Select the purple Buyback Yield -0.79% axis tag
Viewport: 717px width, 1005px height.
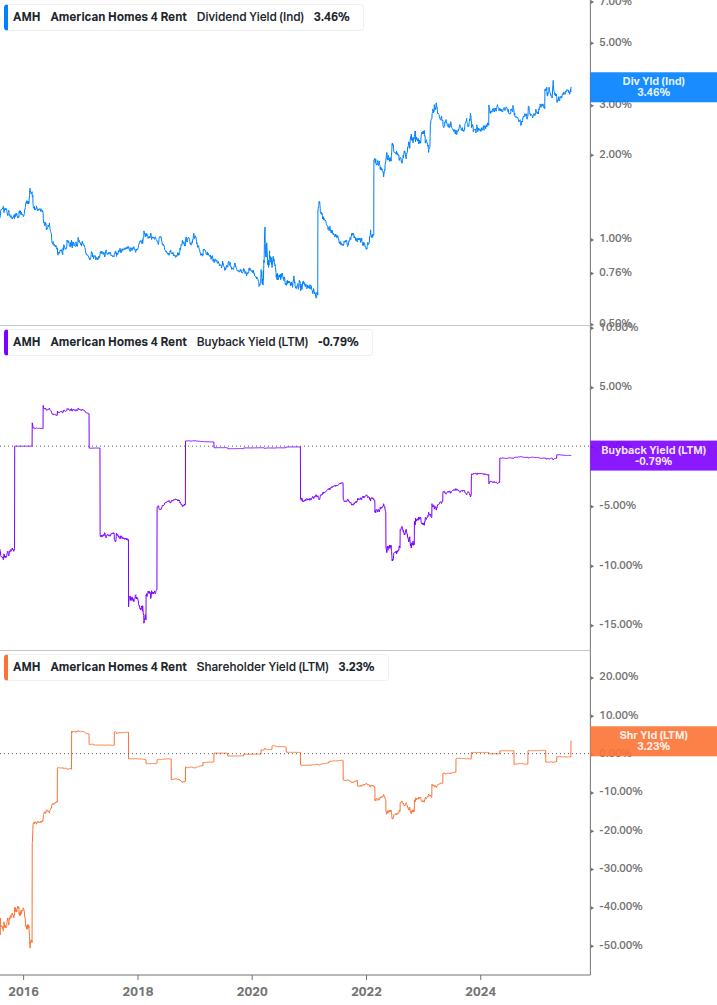[x=653, y=456]
